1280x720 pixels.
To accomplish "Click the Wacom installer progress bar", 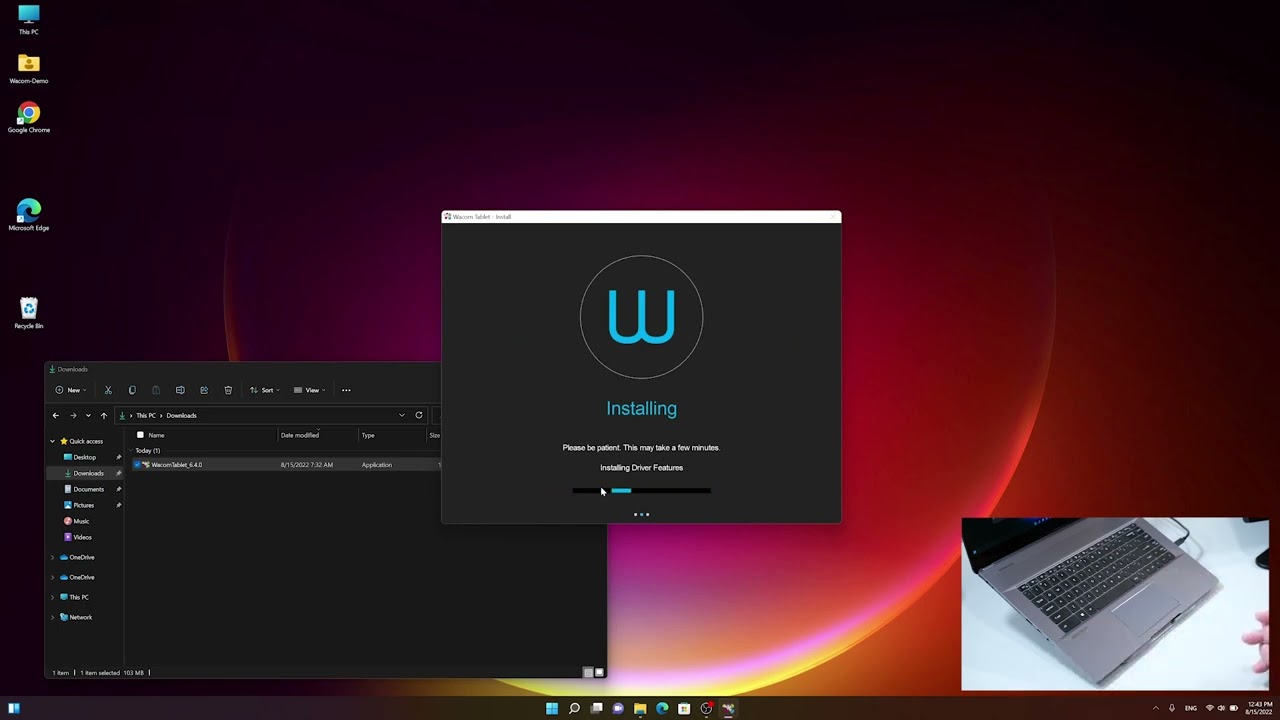I will [641, 491].
